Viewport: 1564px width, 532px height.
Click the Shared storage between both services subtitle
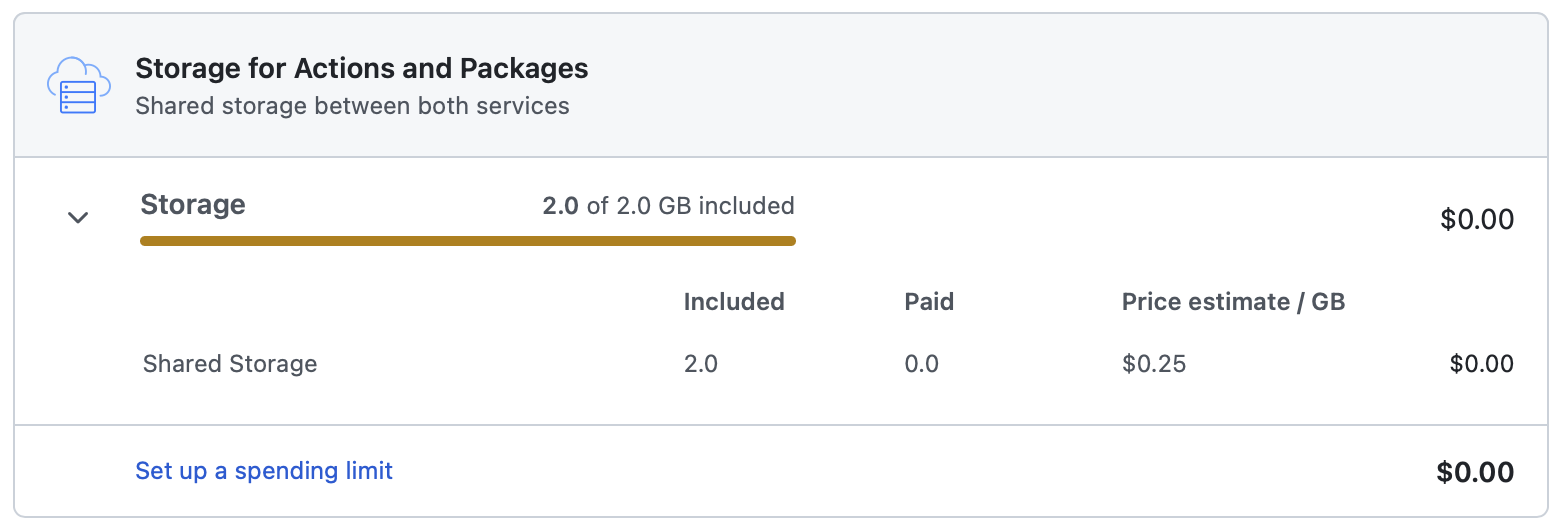click(x=352, y=106)
